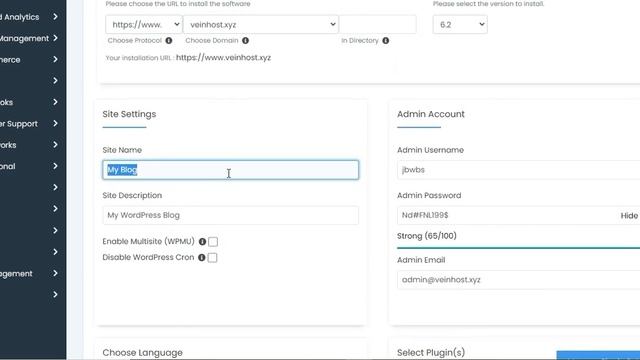Open the https://www. protocol dropdown
The image size is (640, 360).
coord(144,24)
